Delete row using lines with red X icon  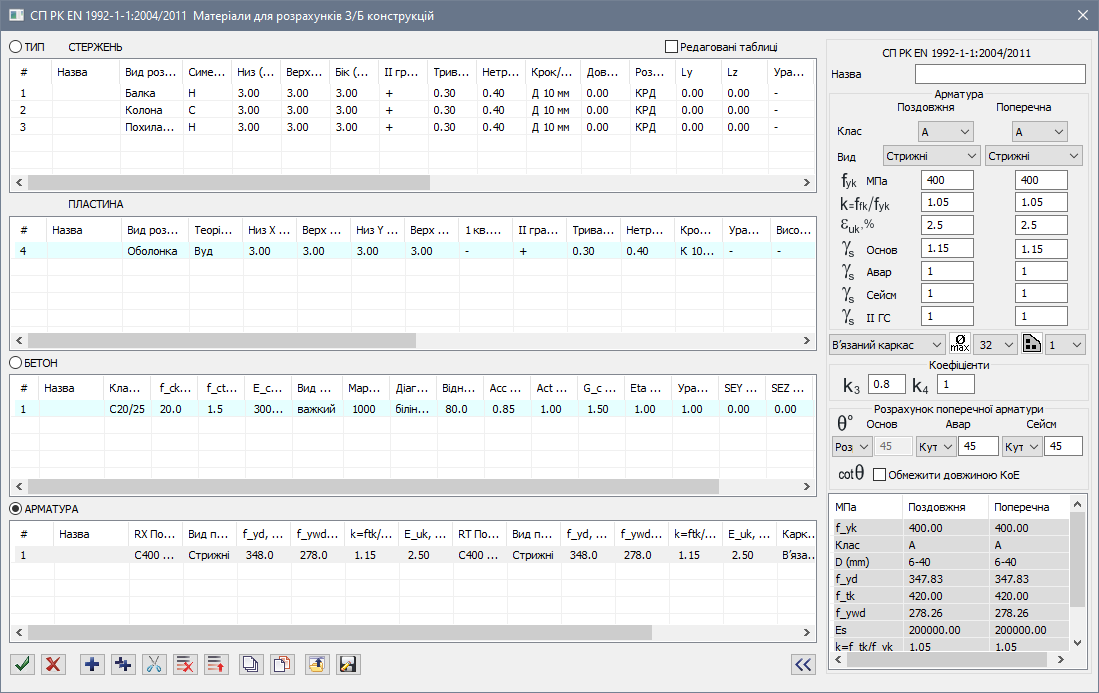click(185, 663)
